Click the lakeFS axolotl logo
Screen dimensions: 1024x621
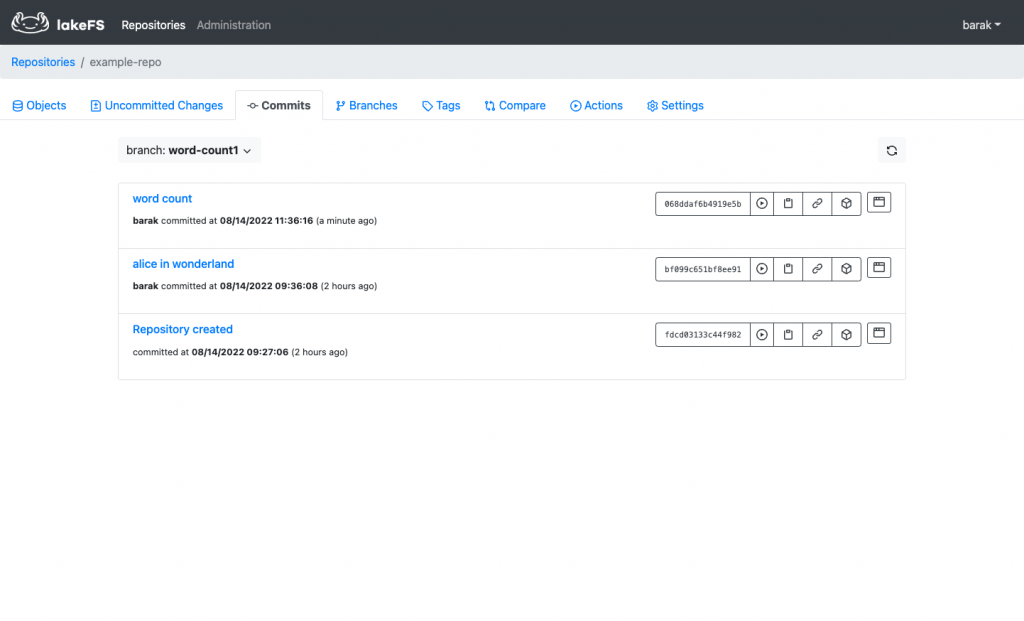pos(30,23)
